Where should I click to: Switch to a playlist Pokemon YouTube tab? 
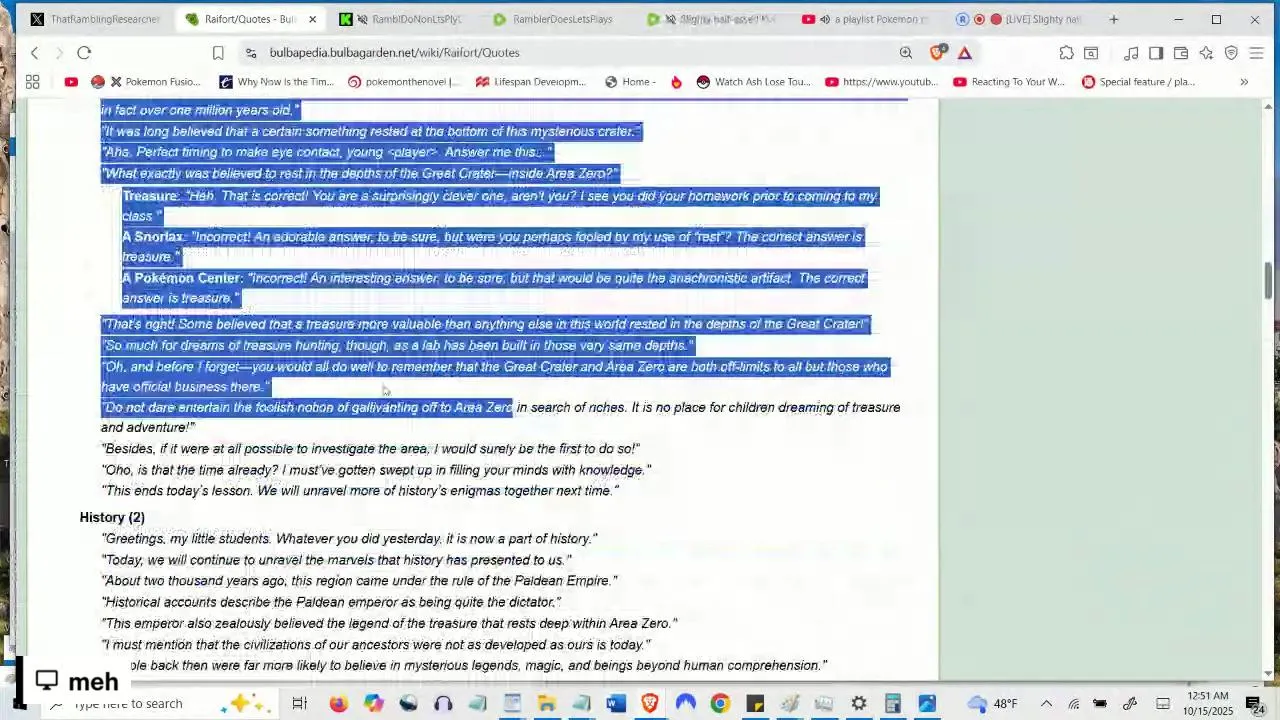866,19
